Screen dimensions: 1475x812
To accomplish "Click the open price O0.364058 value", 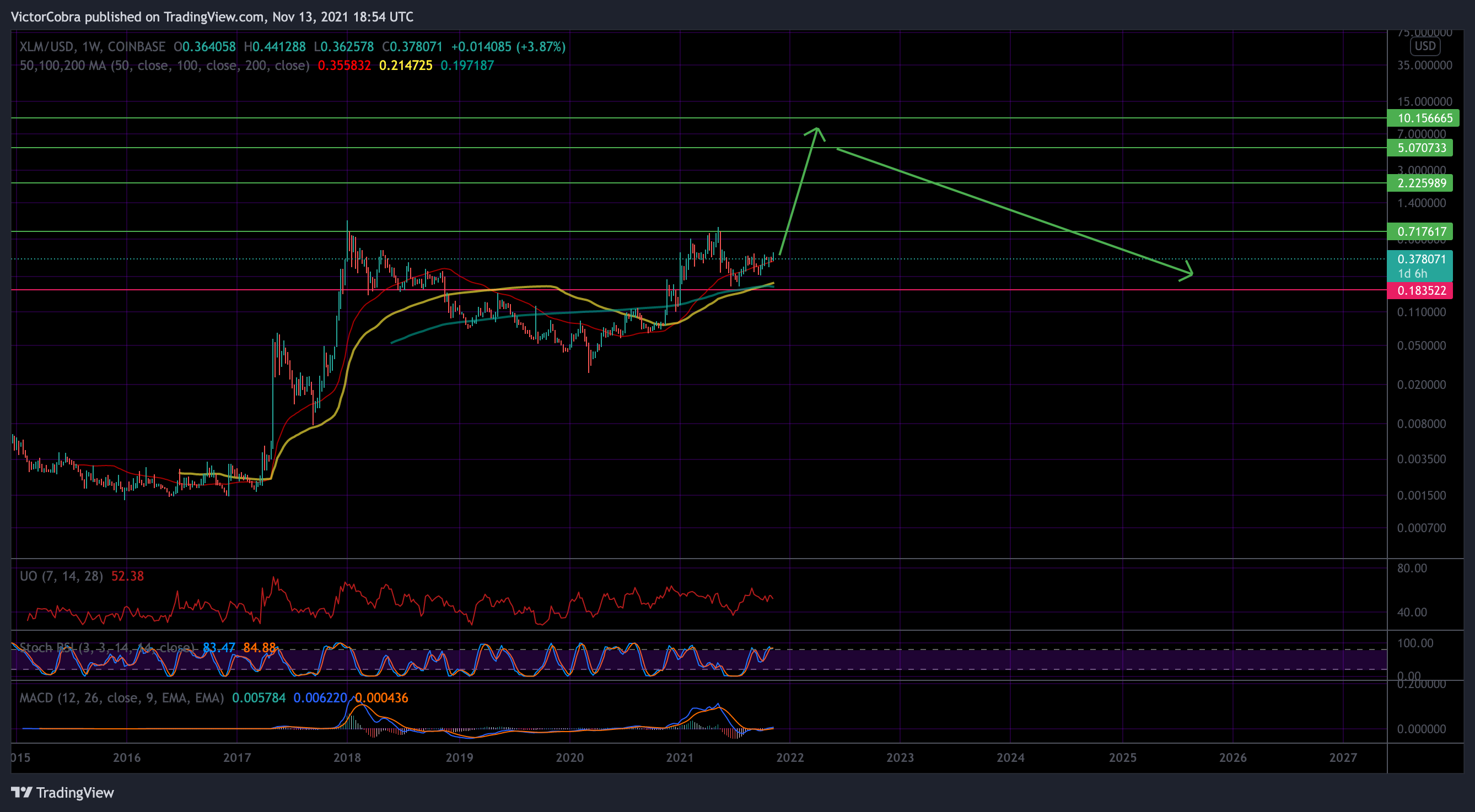I will (205, 47).
